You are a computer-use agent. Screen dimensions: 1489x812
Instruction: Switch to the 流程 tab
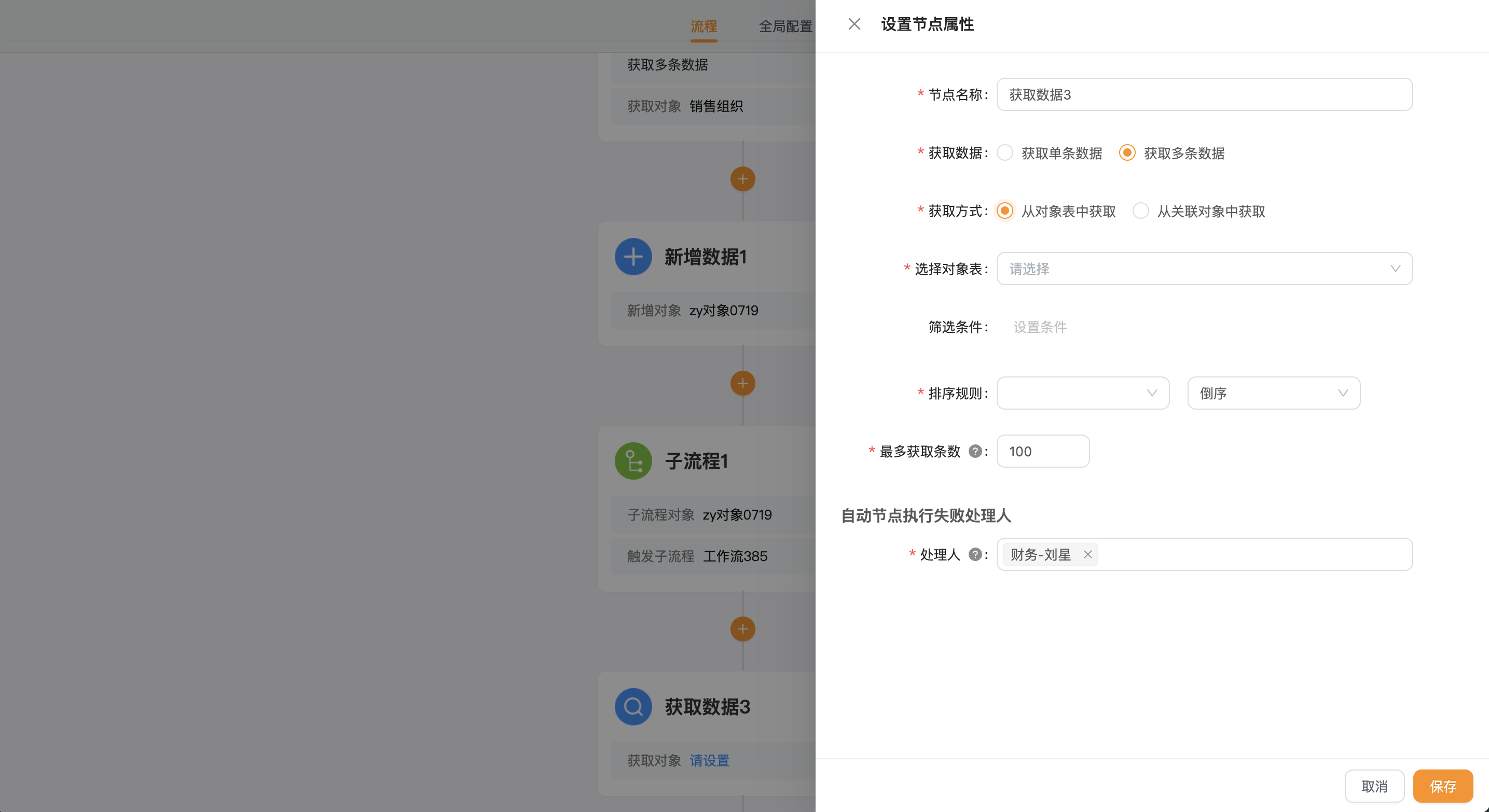pos(704,26)
